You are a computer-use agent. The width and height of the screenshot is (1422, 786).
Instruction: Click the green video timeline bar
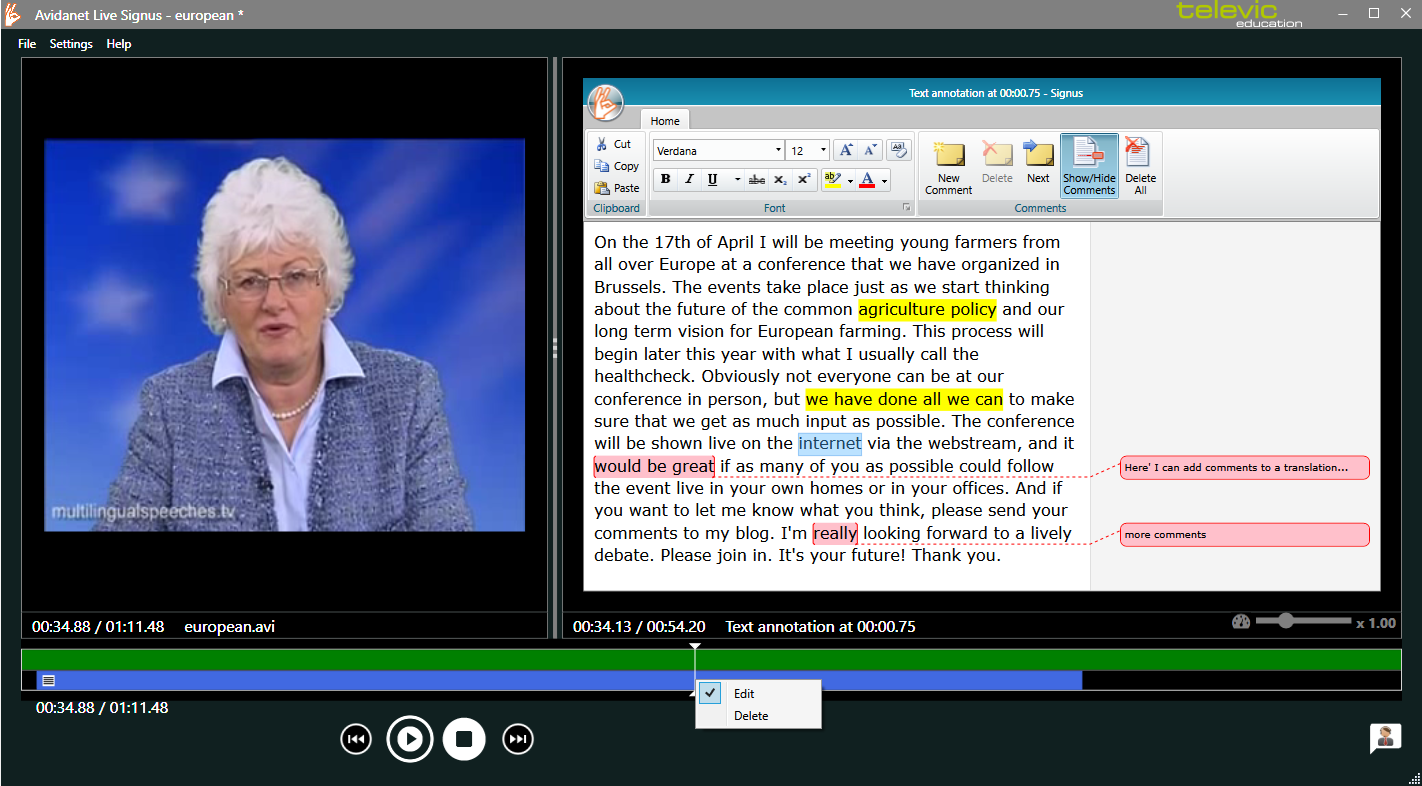point(711,660)
